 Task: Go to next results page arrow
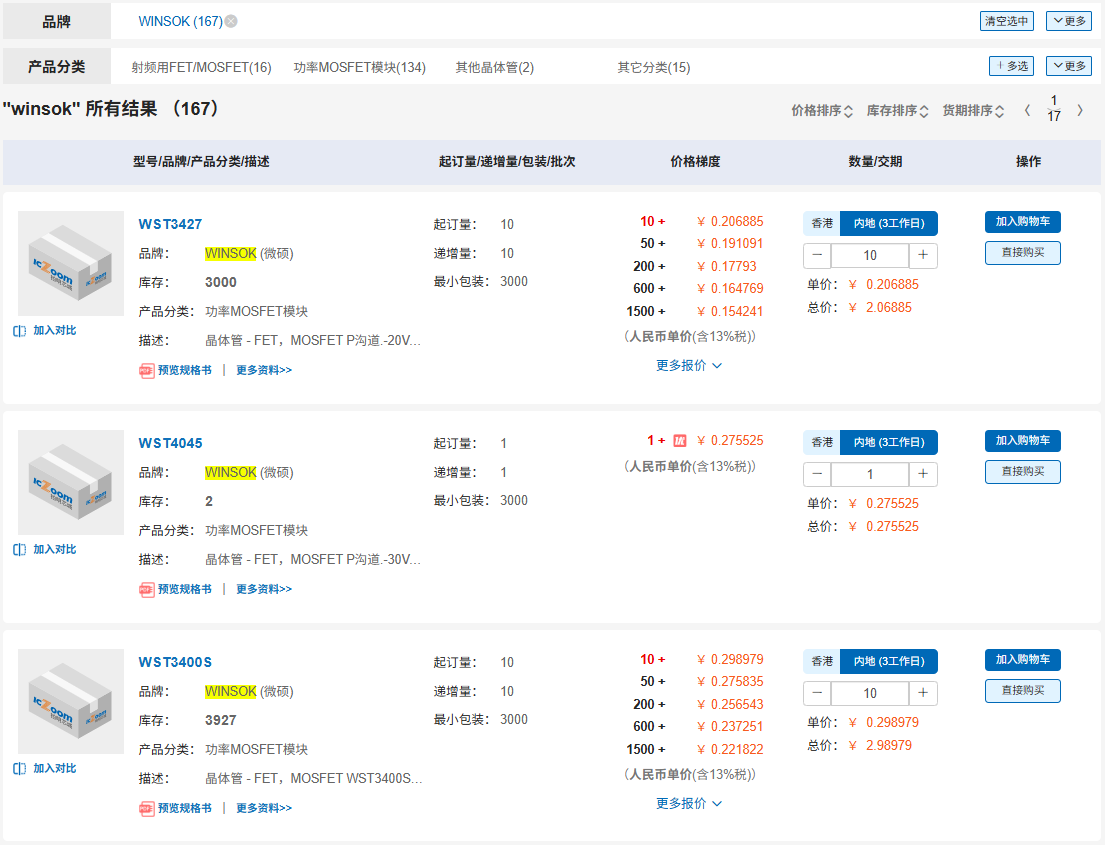[1080, 110]
